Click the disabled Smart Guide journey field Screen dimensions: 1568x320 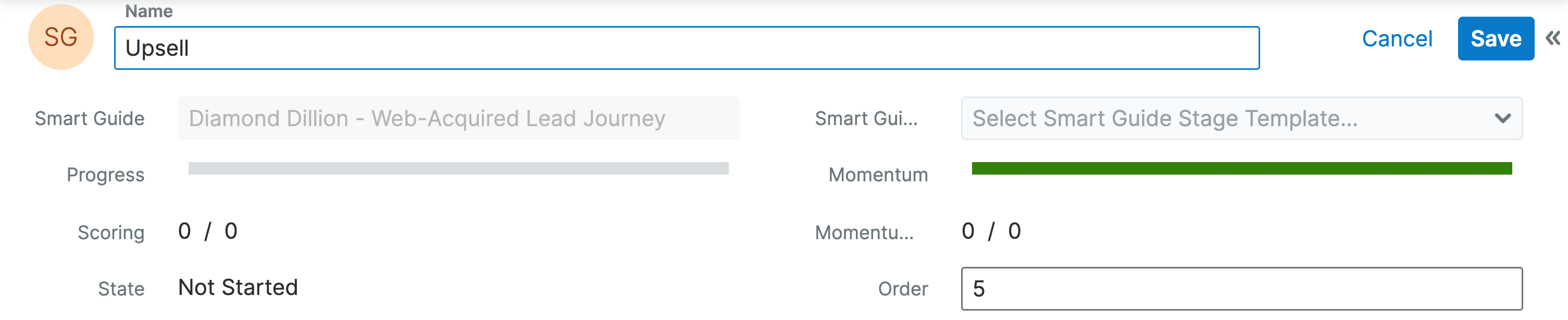coord(458,118)
